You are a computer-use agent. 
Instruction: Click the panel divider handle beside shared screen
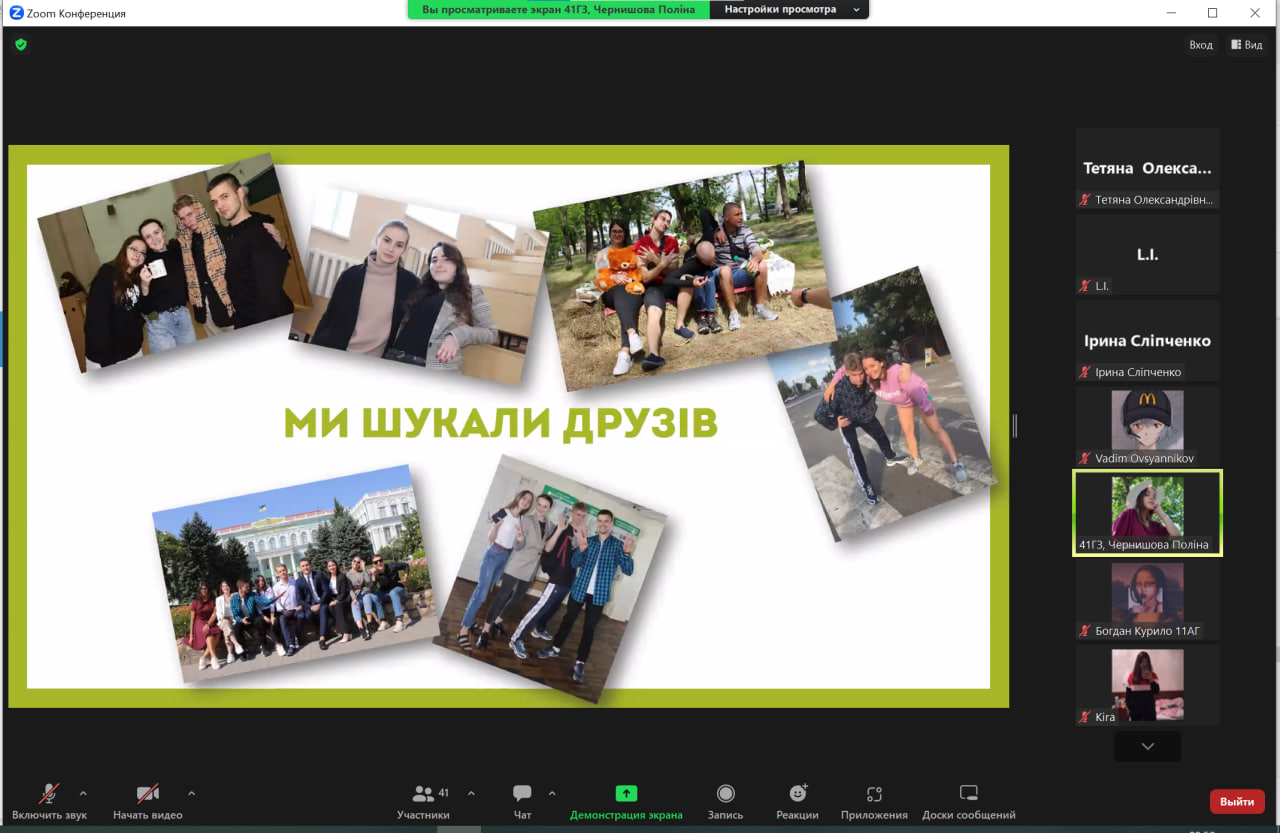coord(1014,426)
